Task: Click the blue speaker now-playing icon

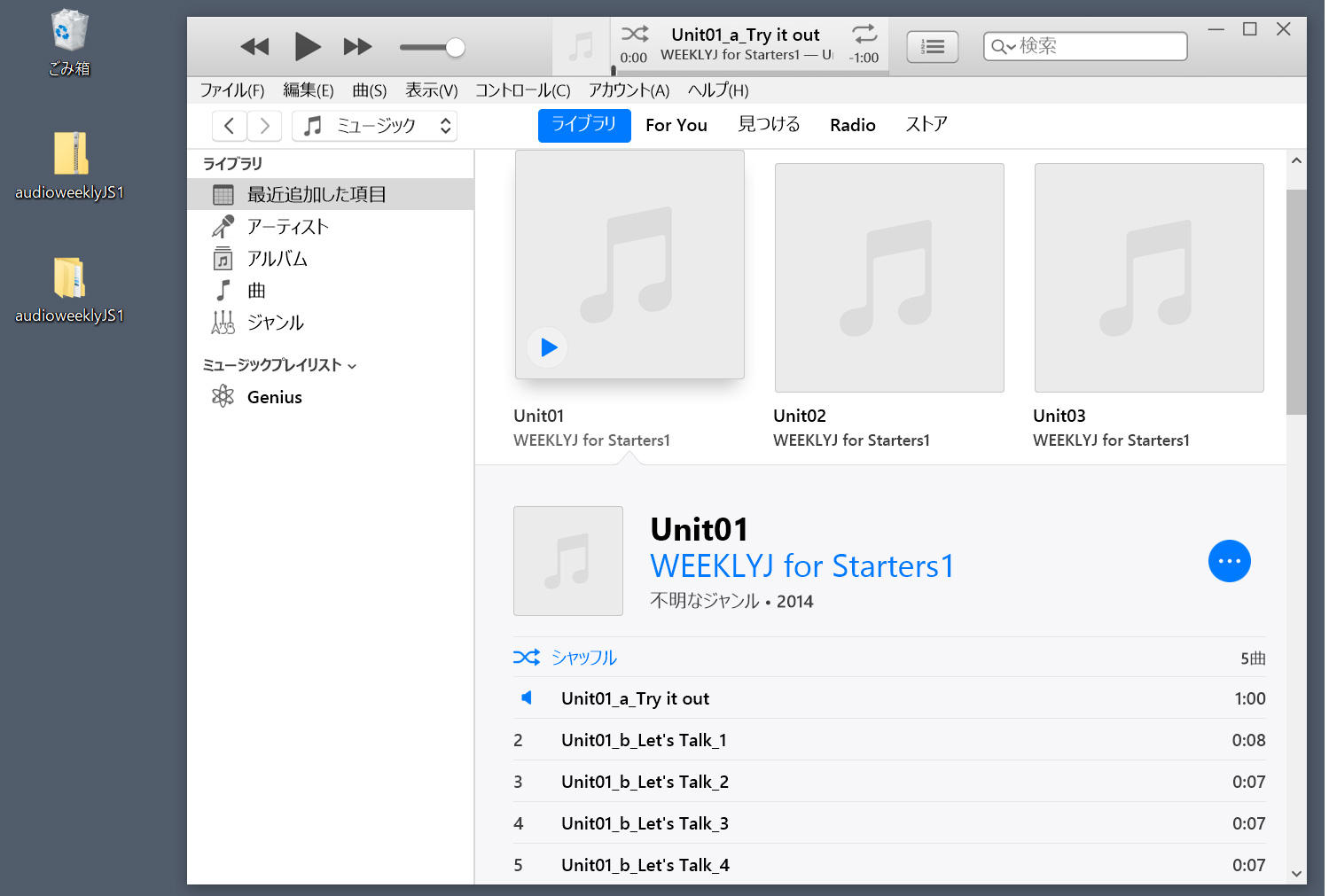Action: pos(527,697)
